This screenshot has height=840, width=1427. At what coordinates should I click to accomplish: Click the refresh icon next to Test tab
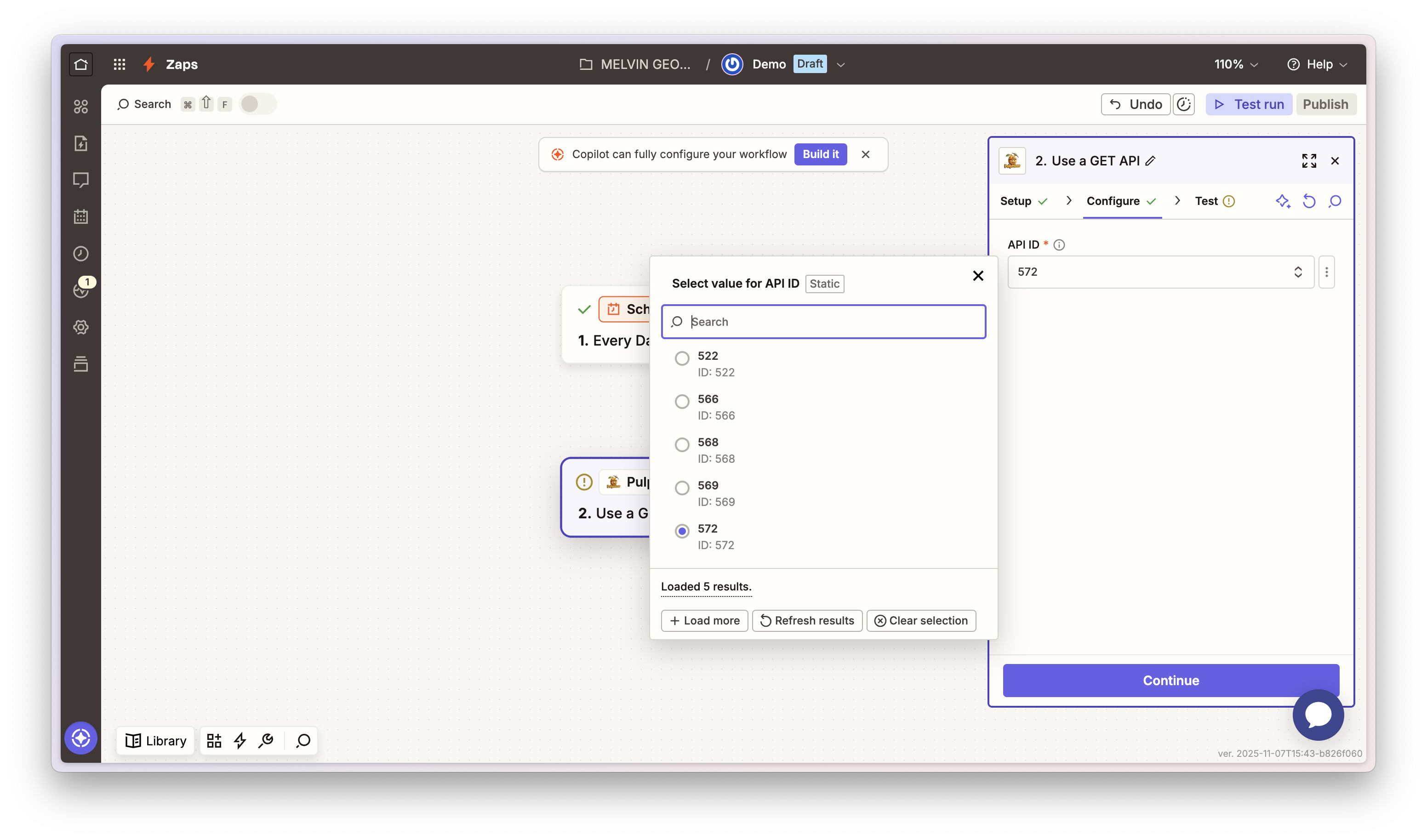click(x=1309, y=201)
